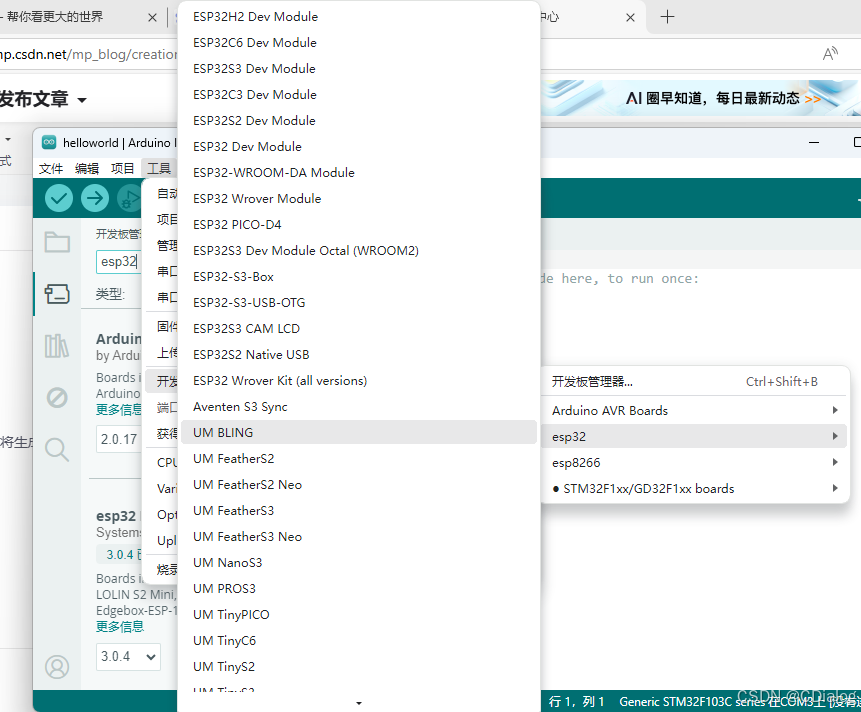Minimize the Arduino IDE window
This screenshot has height=712, width=861.
coord(814,143)
